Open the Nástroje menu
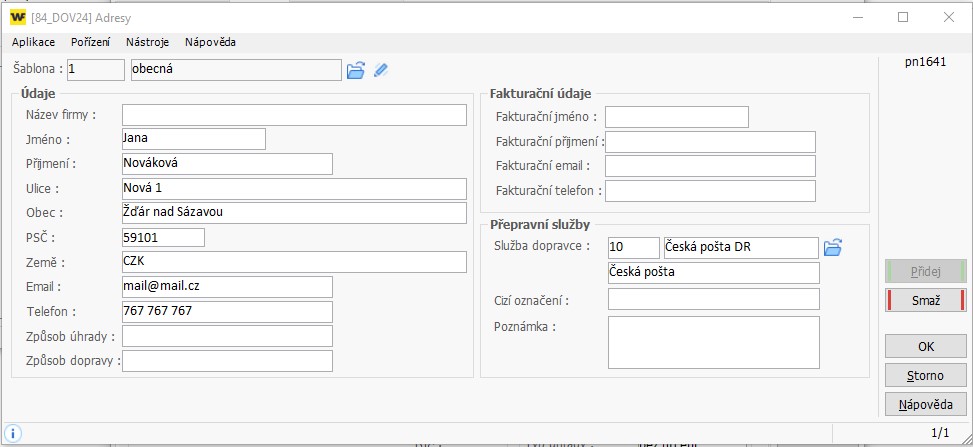The image size is (973, 447). coord(148,42)
